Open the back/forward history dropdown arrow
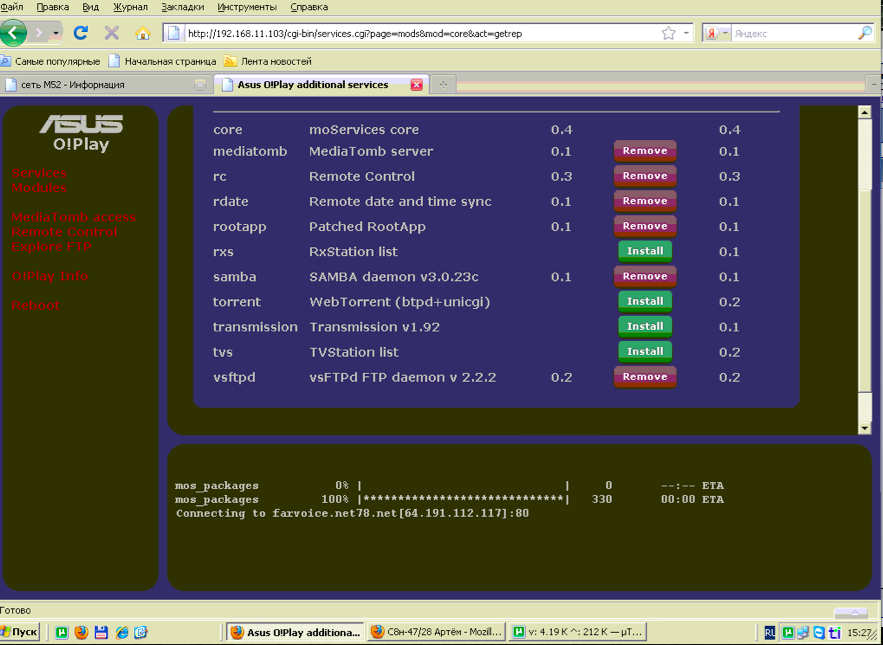This screenshot has height=645, width=883. 56,33
